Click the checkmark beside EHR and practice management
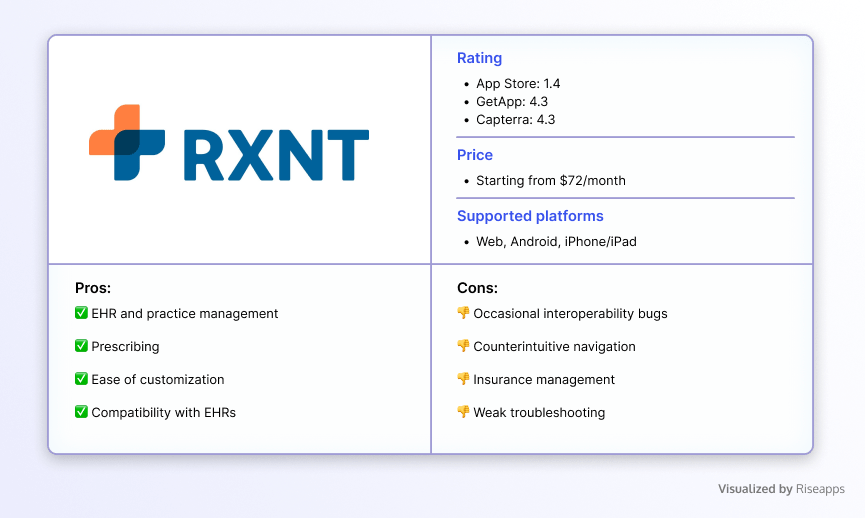Viewport: 865px width, 518px height. (81, 313)
